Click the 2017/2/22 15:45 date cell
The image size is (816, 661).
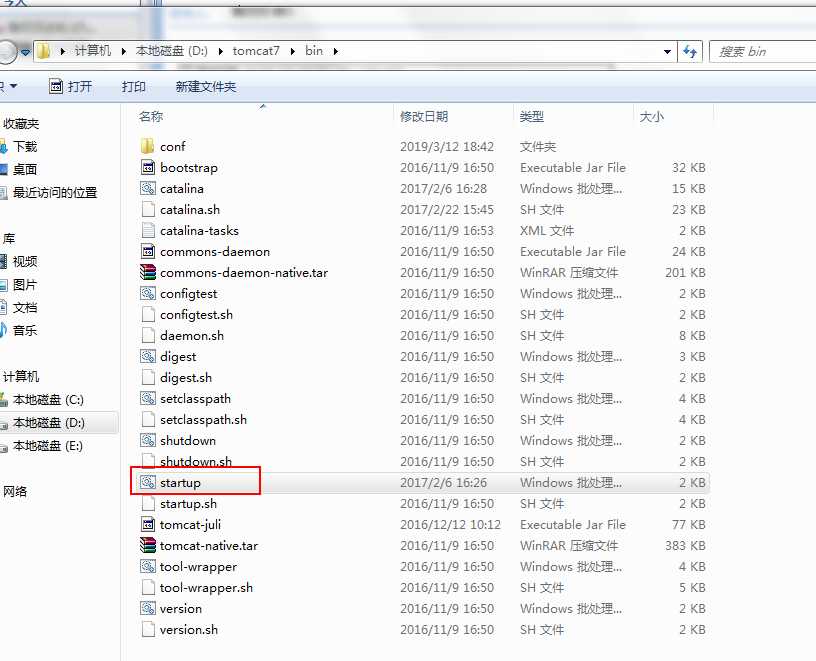click(447, 209)
